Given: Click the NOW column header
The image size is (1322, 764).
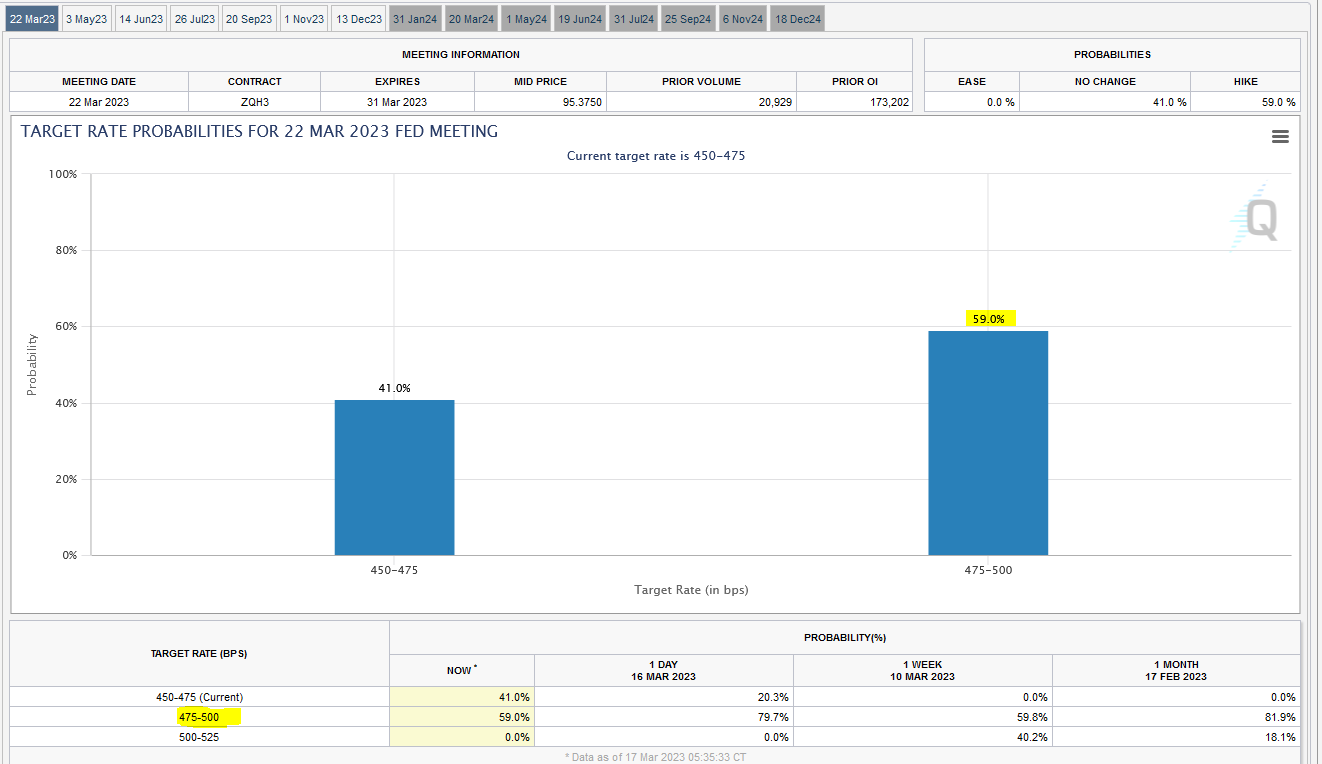Looking at the screenshot, I should coord(462,670).
